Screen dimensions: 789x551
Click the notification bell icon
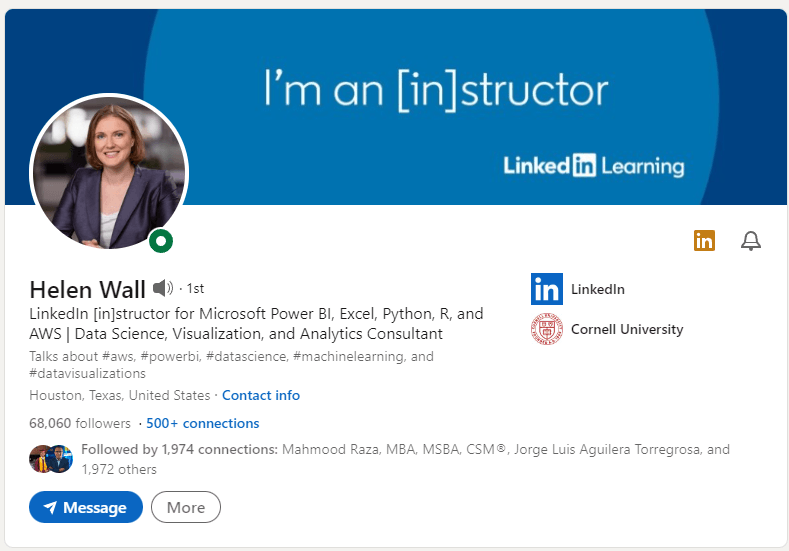tap(750, 240)
